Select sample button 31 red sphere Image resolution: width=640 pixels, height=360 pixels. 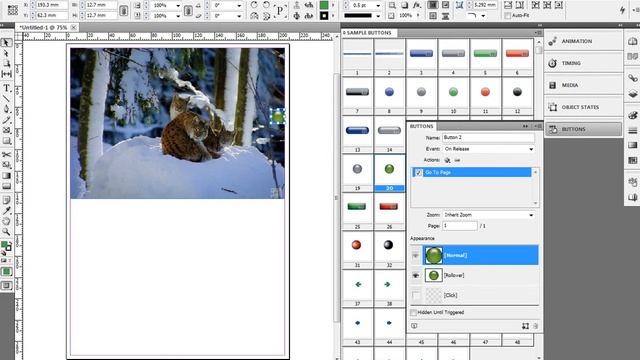(x=357, y=245)
